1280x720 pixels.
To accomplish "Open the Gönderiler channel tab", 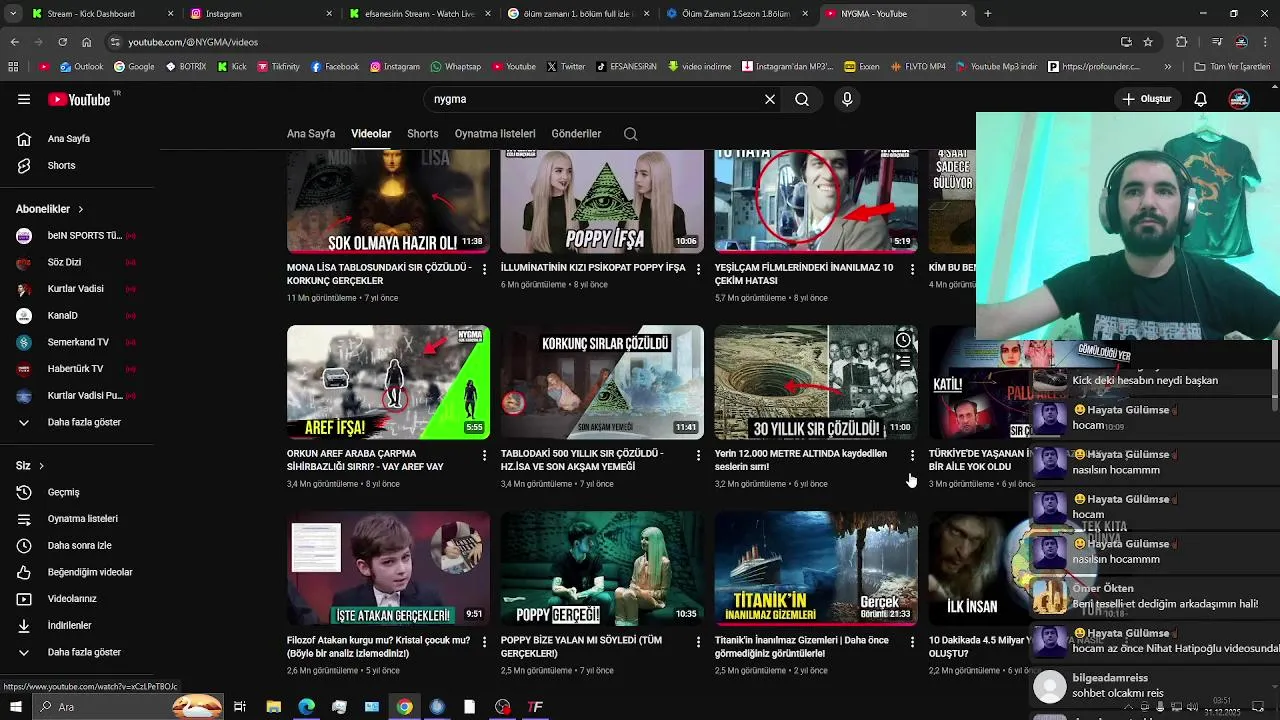I will point(576,134).
